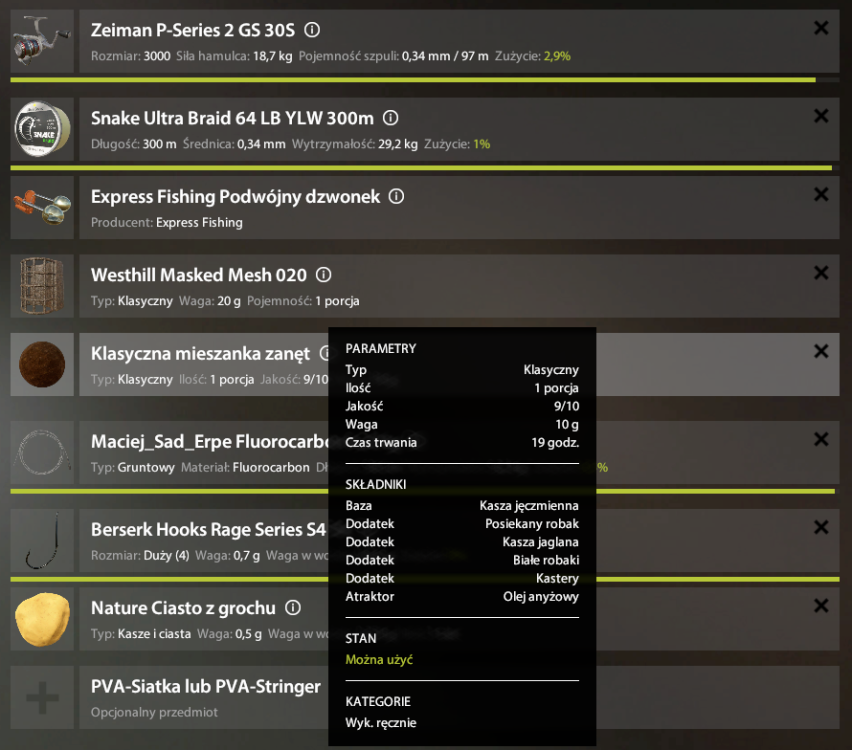Remove the Westhill Masked Mesh feeder
This screenshot has height=750, width=852.
pos(821,272)
